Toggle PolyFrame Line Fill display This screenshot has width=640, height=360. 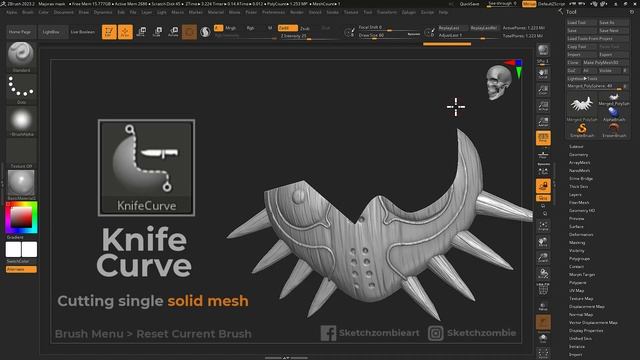tap(543, 289)
